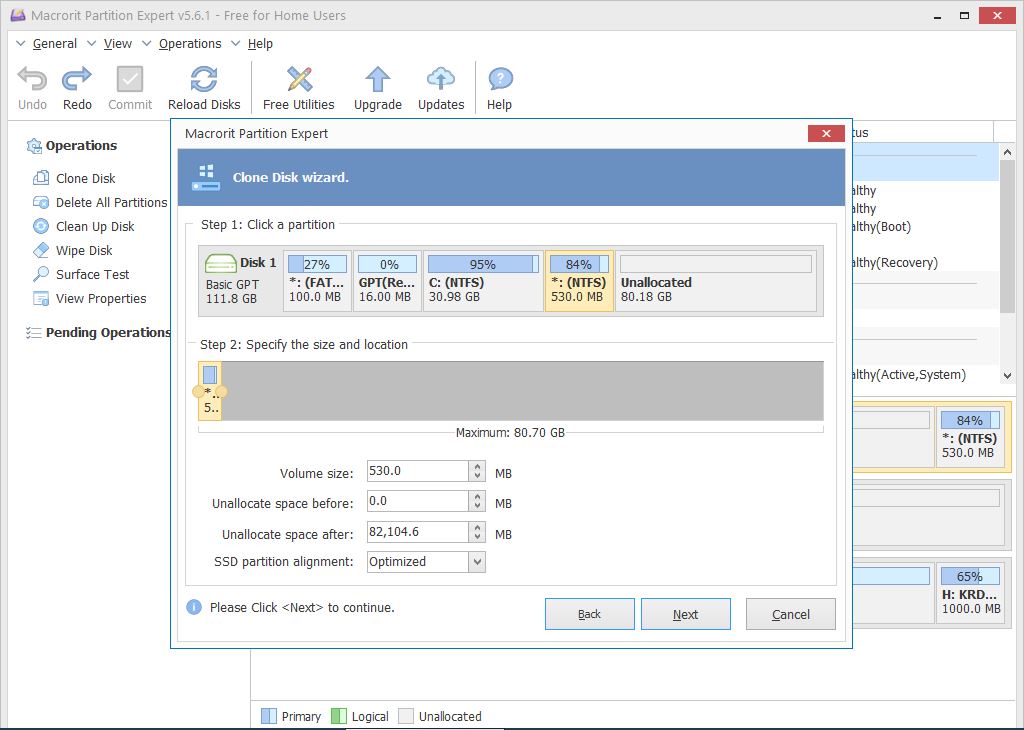Screen dimensions: 1024x730
Task: Select Wipe Disk in the Operations panel
Action: pos(84,250)
